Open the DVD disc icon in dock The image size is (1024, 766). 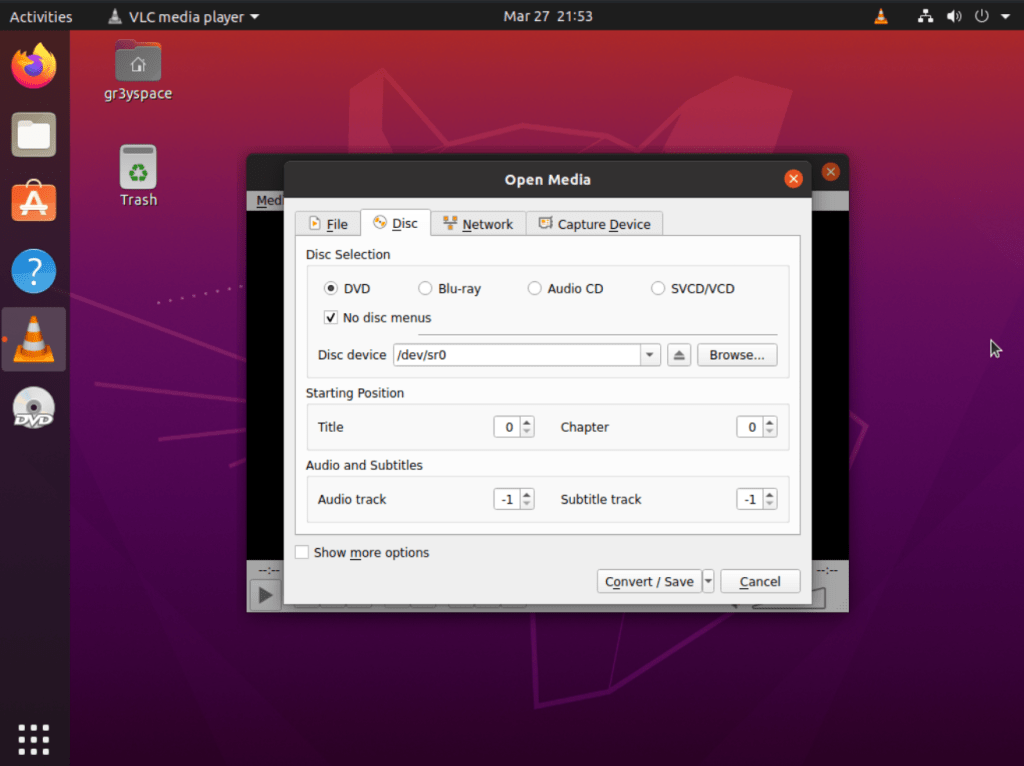(x=34, y=408)
